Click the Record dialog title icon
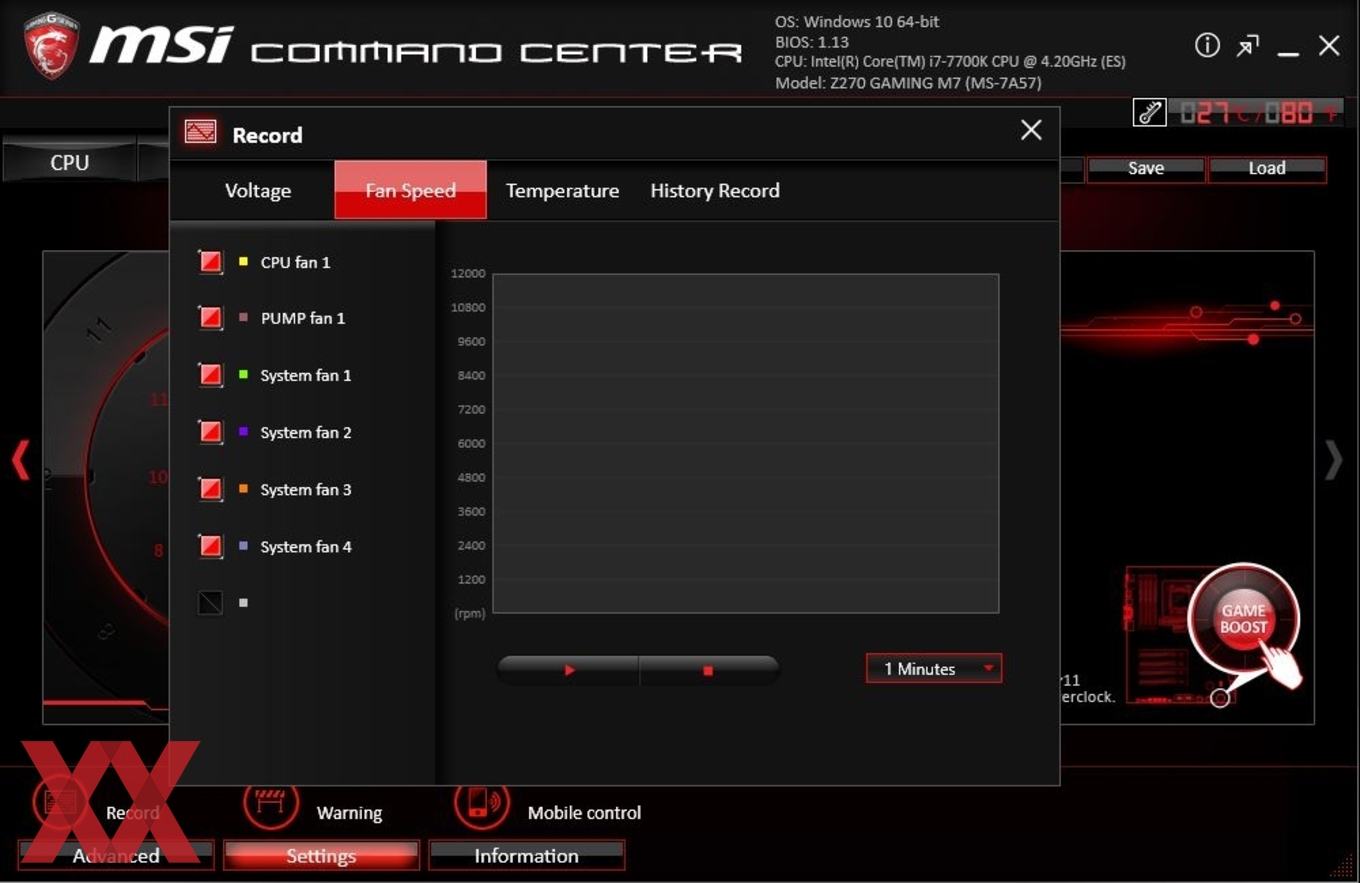Image resolution: width=1360 pixels, height=883 pixels. click(200, 132)
